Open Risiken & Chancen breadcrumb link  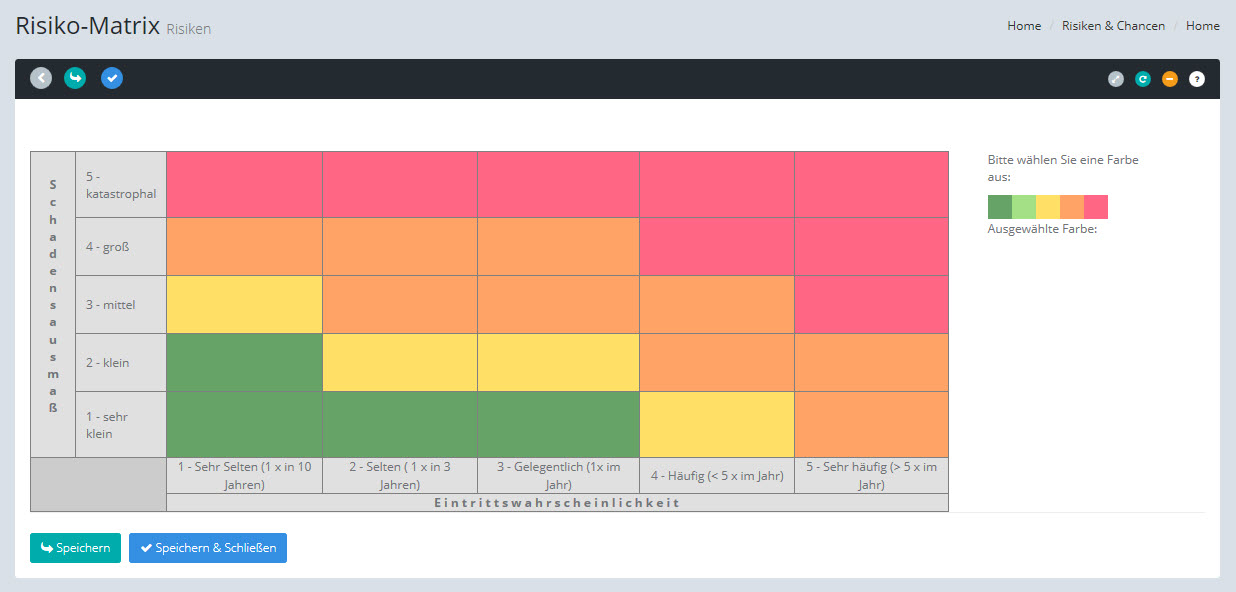tap(1113, 26)
